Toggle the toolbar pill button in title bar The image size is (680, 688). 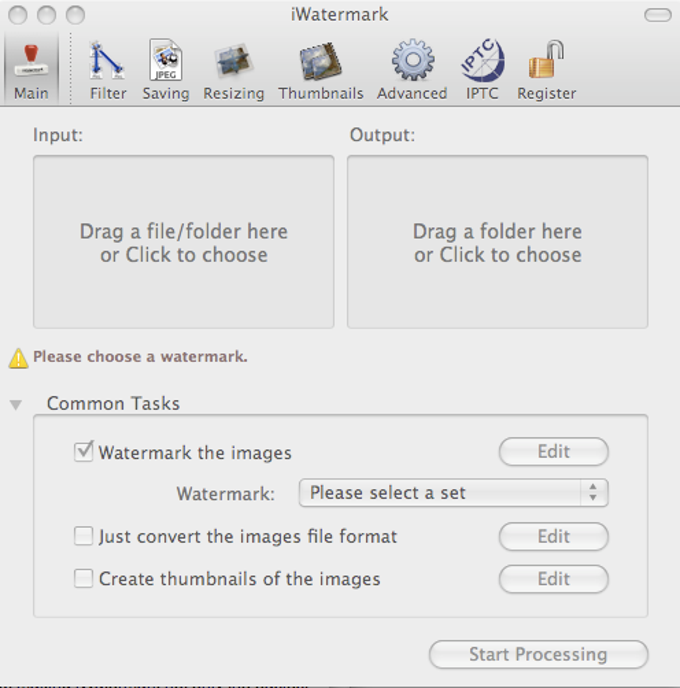[x=658, y=15]
